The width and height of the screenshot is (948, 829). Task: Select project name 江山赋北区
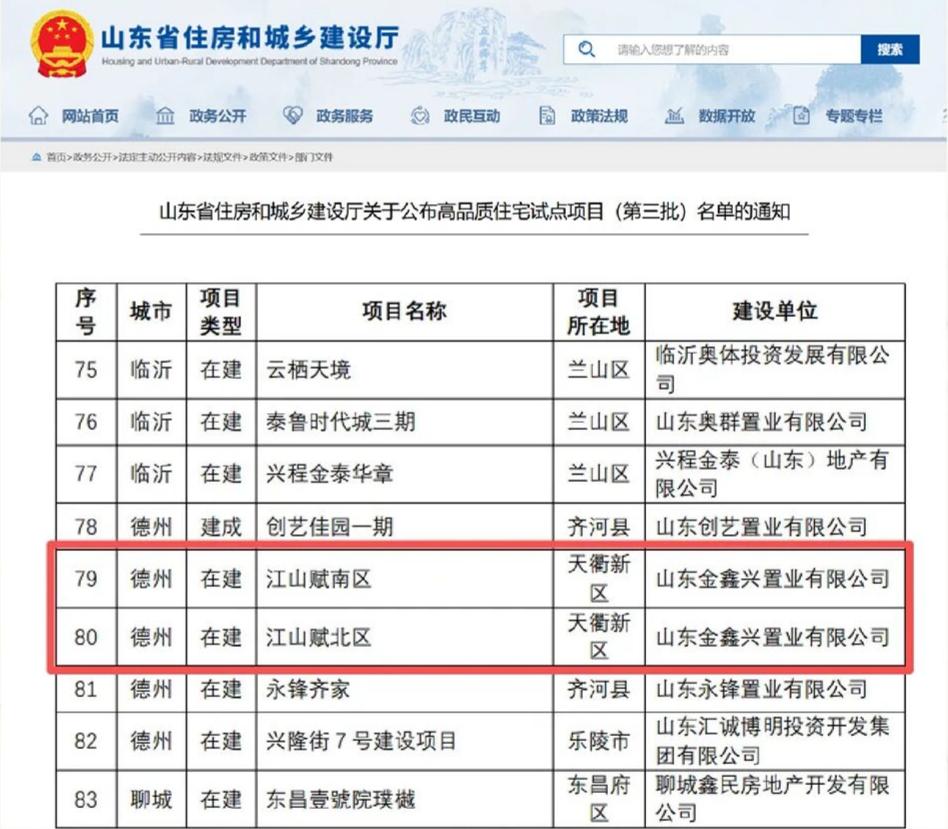click(x=319, y=637)
